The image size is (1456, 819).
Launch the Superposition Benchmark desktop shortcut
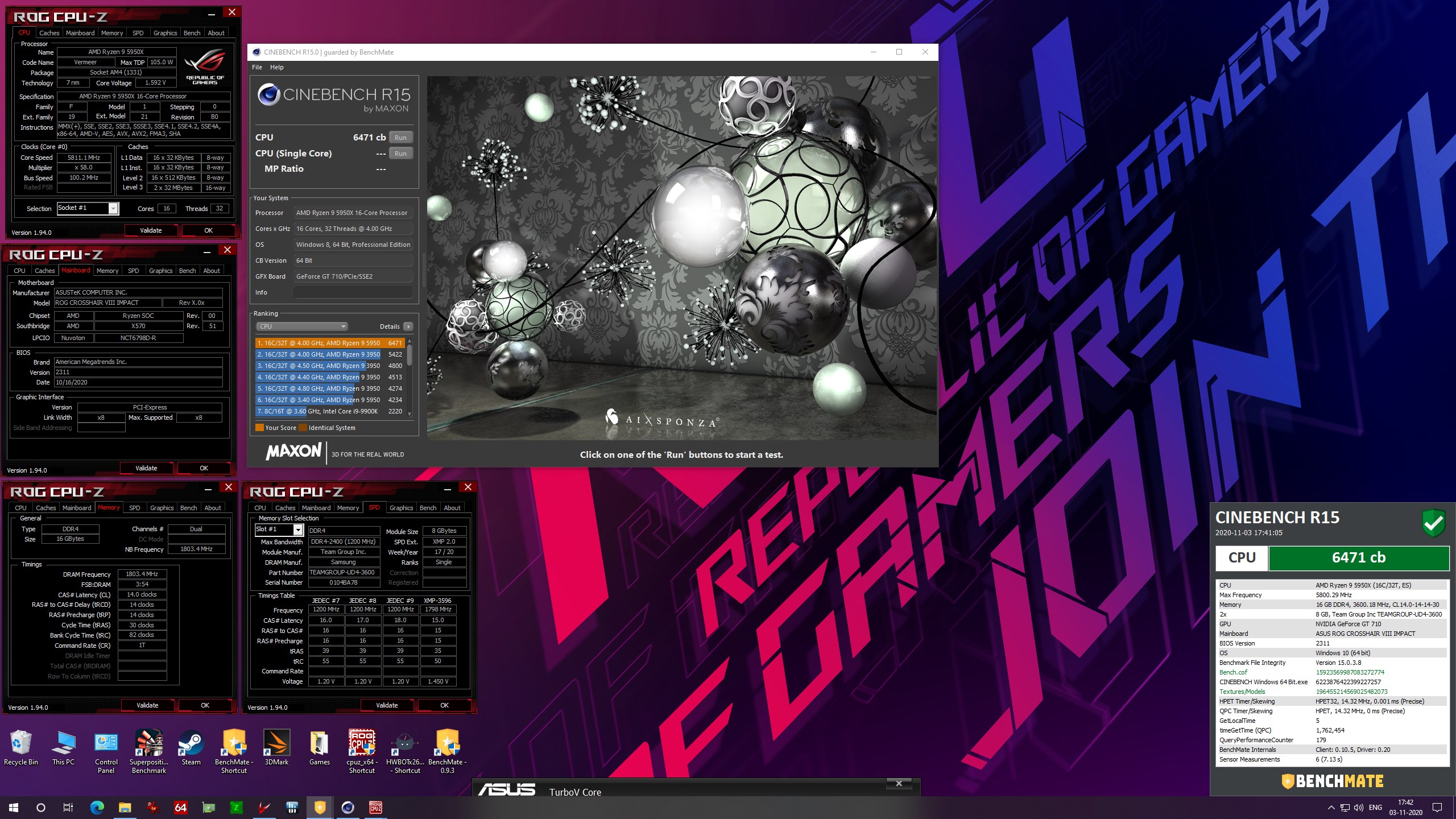tap(149, 751)
